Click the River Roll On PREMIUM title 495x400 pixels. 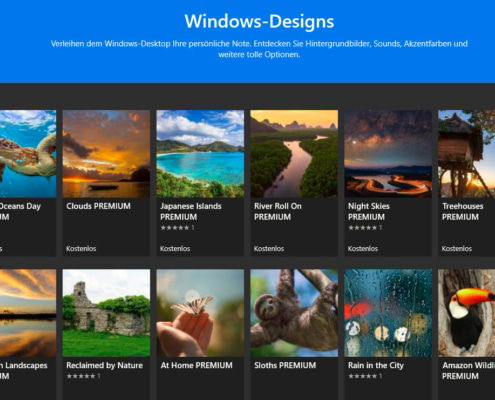(x=278, y=211)
